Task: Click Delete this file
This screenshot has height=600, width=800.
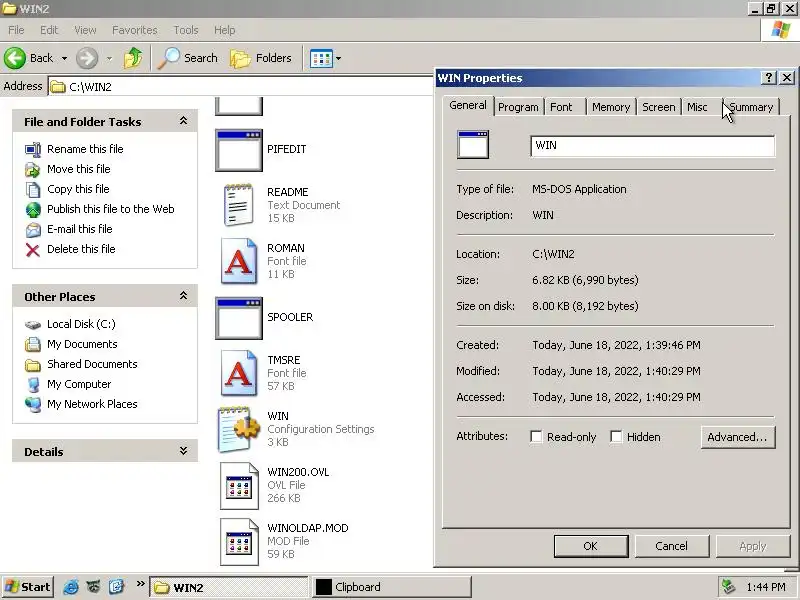Action: [81, 249]
